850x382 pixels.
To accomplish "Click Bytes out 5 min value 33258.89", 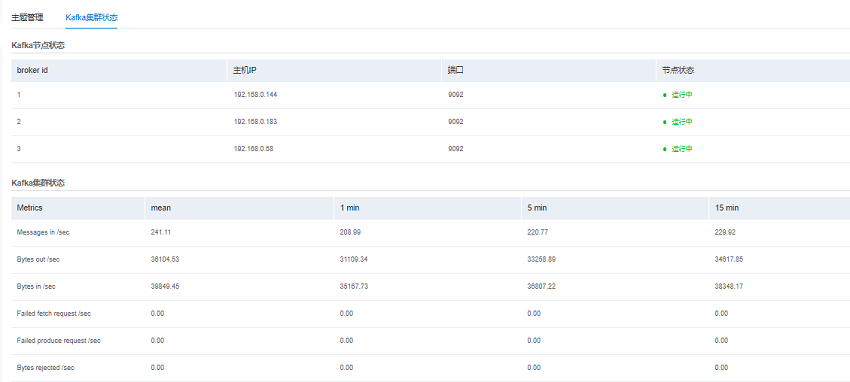I will coord(542,260).
